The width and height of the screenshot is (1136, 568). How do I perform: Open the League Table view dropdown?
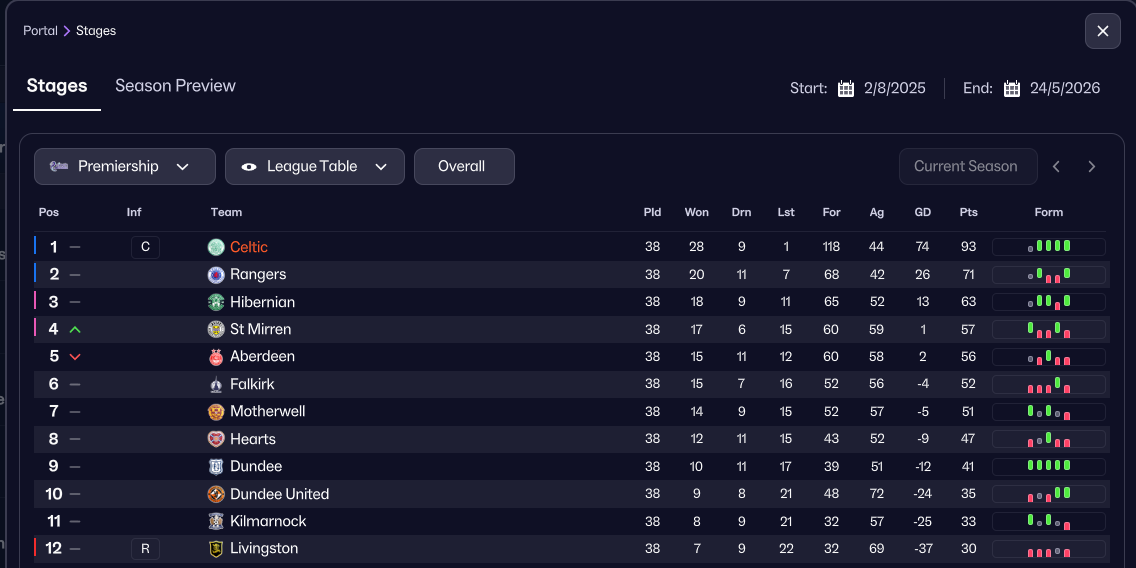(x=314, y=167)
